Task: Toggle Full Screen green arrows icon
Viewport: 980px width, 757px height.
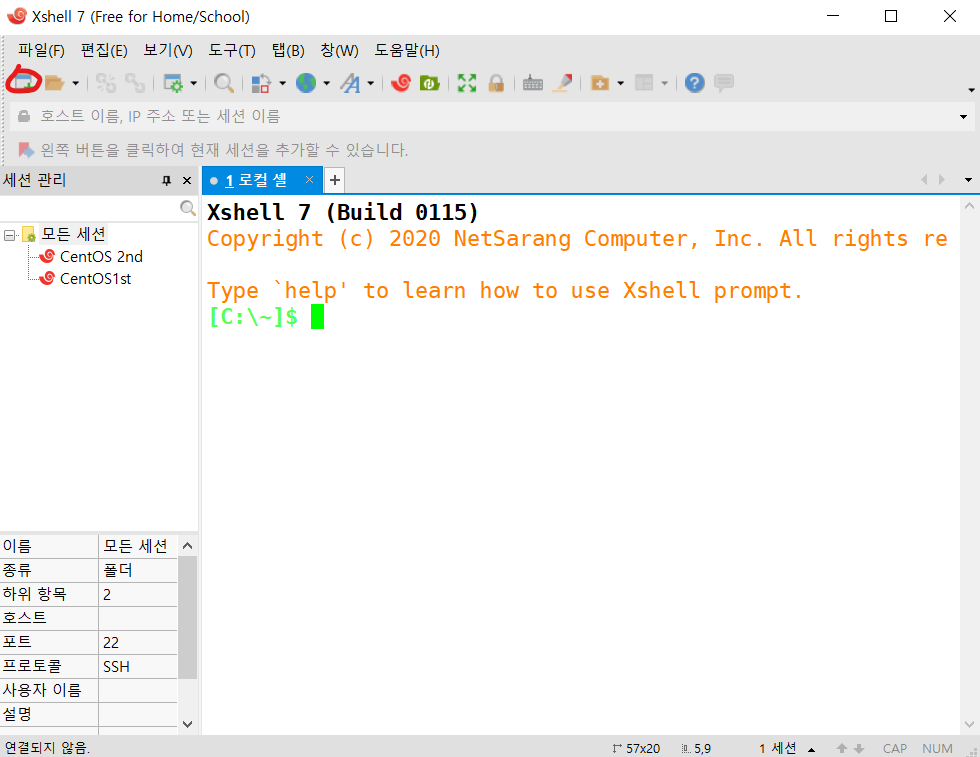Action: point(467,83)
